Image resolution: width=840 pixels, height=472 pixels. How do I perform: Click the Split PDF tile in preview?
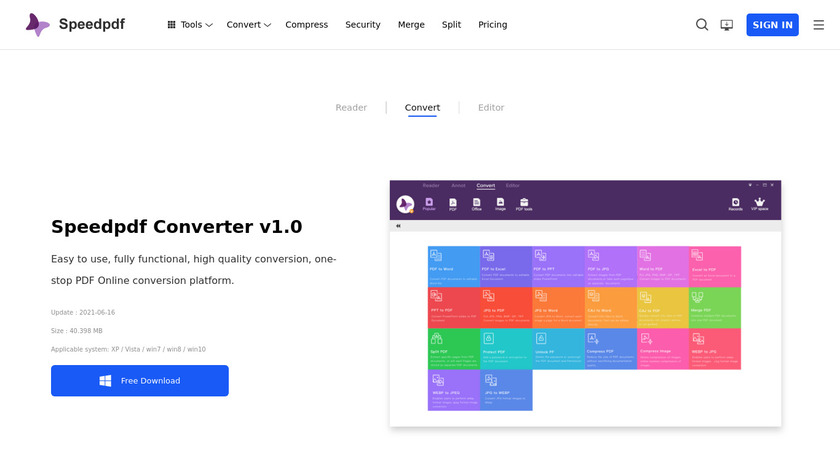[x=454, y=349]
